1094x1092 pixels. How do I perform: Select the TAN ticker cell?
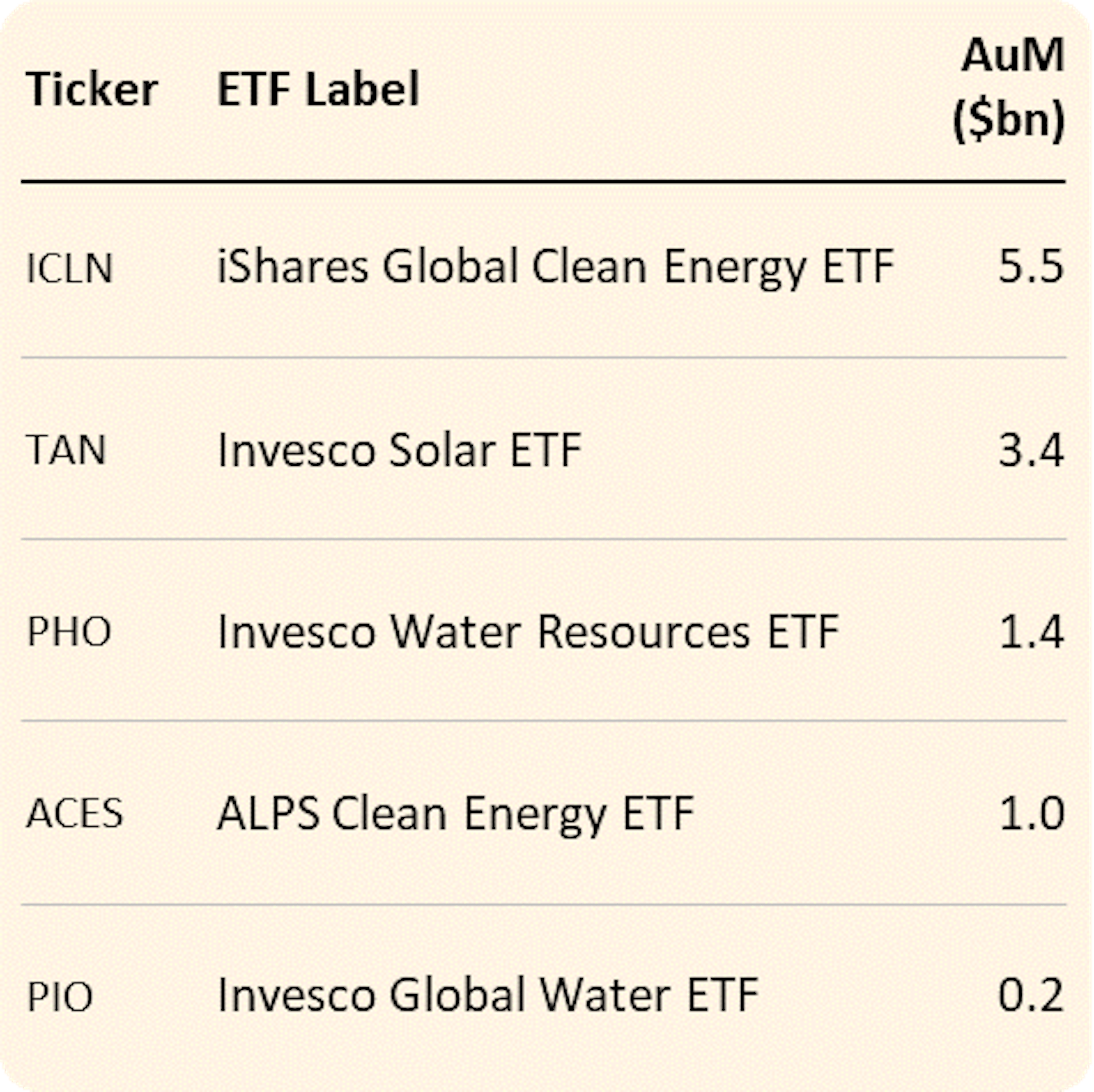pyautogui.click(x=66, y=450)
